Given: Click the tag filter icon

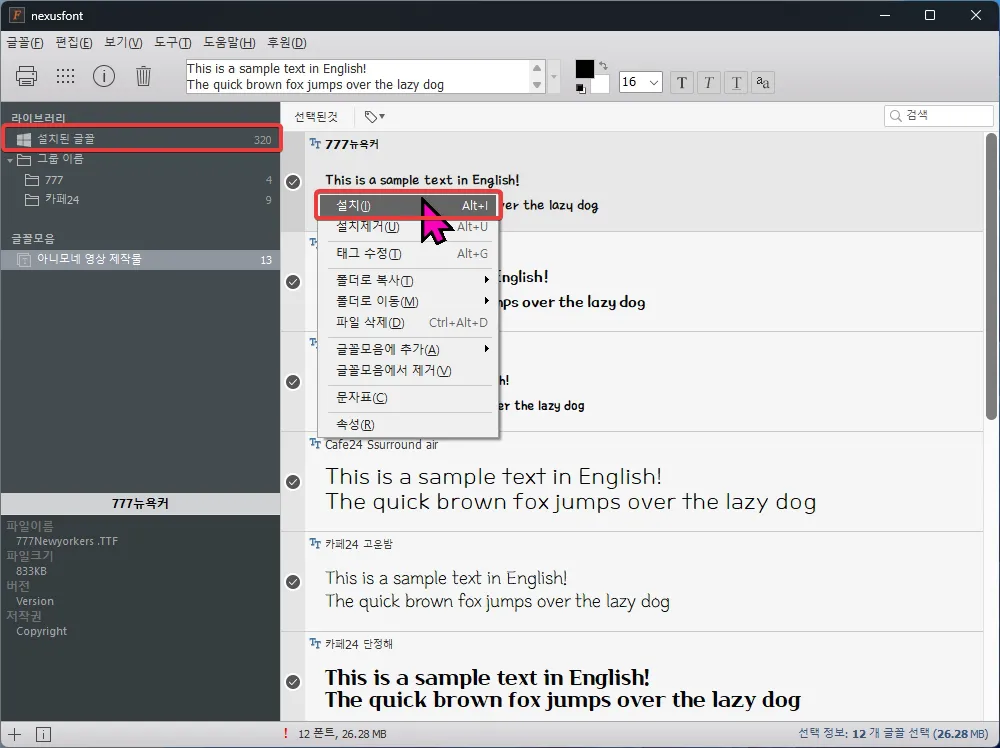Looking at the screenshot, I should coord(371,117).
